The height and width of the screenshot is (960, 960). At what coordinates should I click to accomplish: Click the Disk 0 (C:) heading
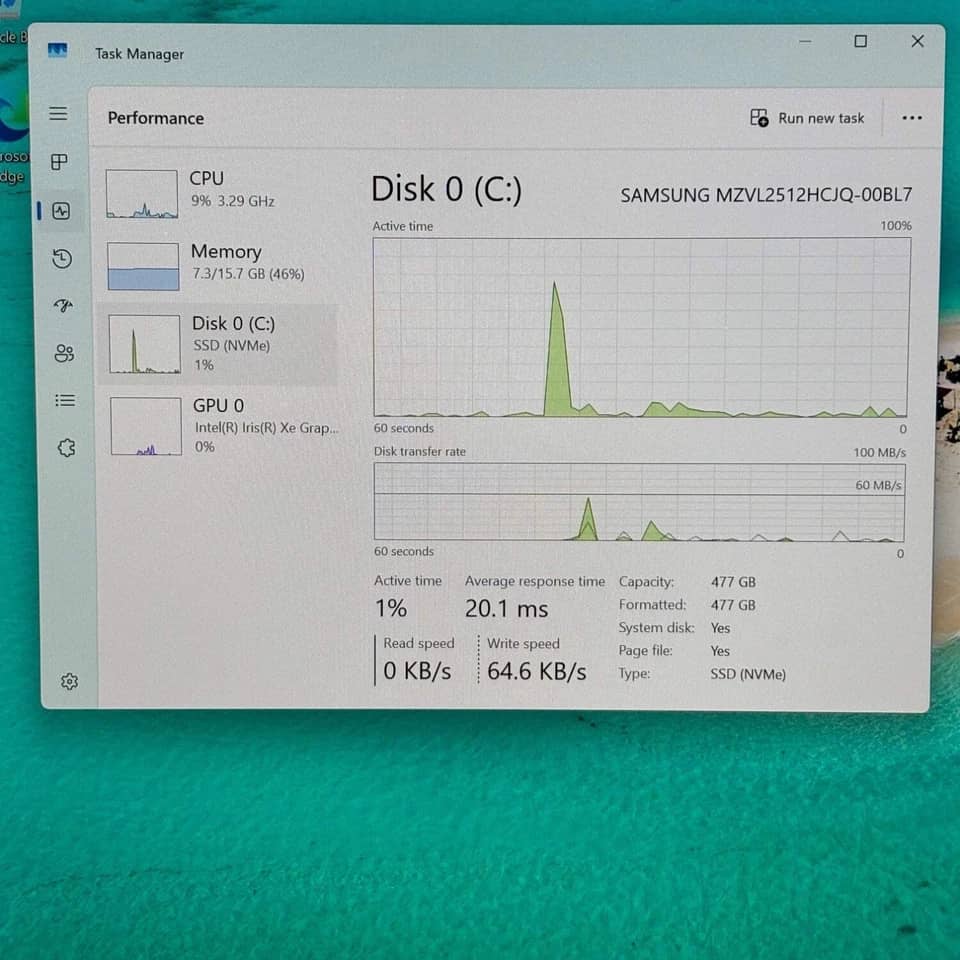[446, 189]
